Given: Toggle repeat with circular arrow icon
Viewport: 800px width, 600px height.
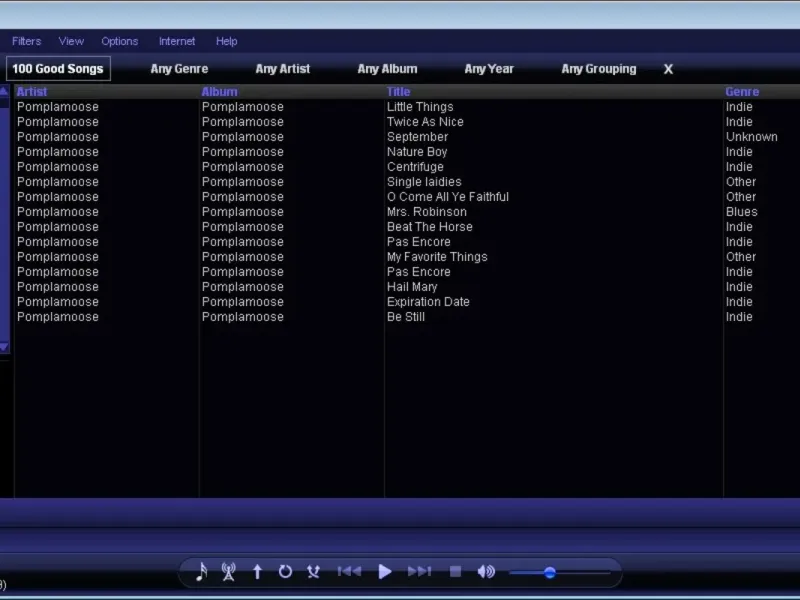Looking at the screenshot, I should click(285, 571).
